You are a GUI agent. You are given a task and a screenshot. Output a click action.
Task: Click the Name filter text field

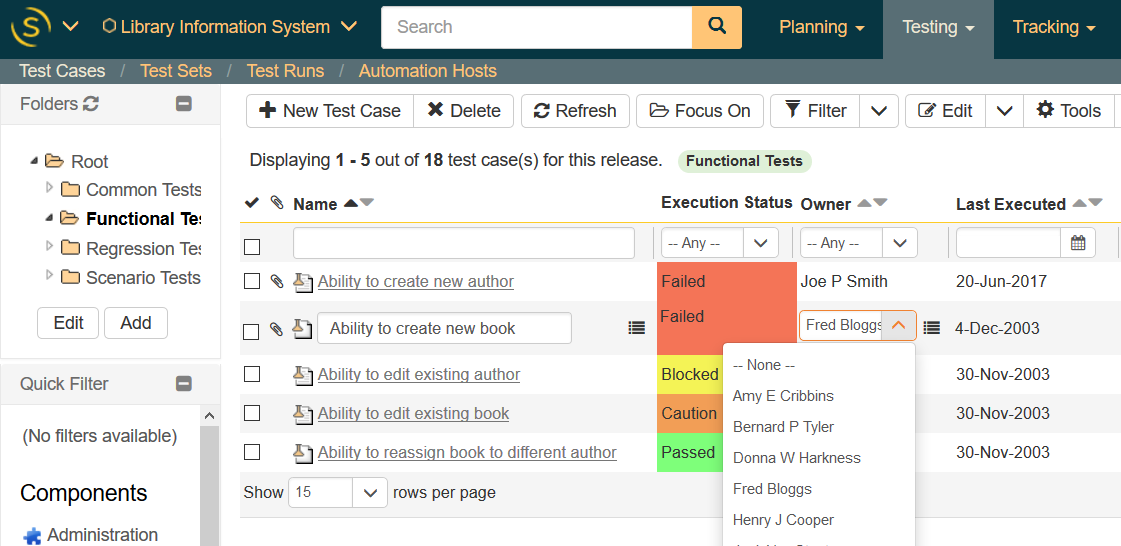tap(463, 243)
